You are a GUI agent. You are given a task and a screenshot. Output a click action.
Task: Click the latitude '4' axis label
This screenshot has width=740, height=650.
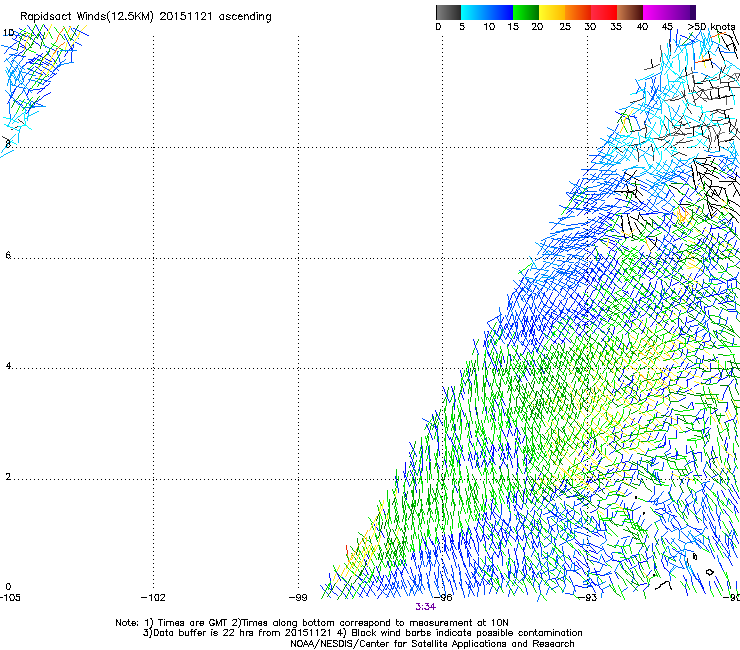tap(8, 366)
